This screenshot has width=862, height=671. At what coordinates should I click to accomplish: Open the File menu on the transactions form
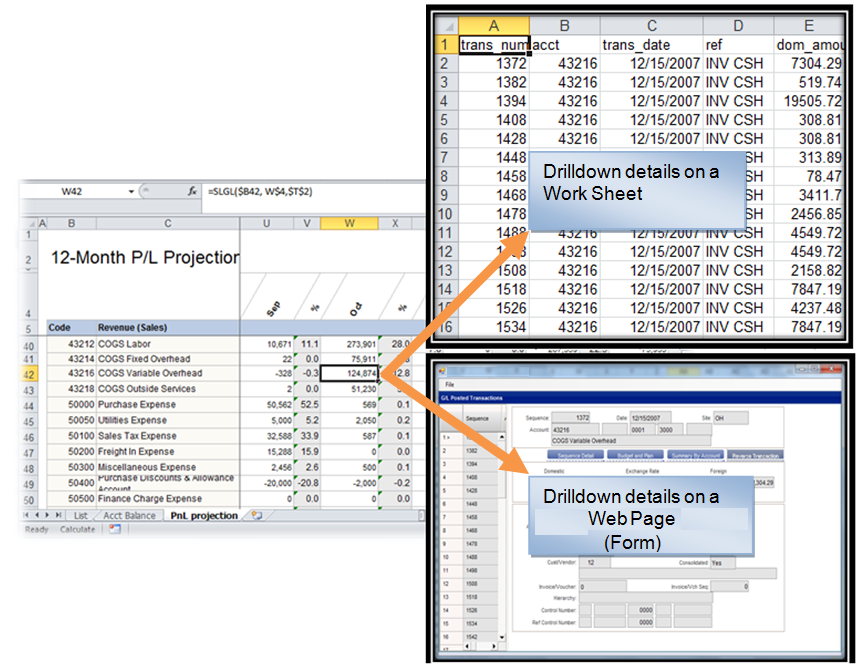(449, 383)
